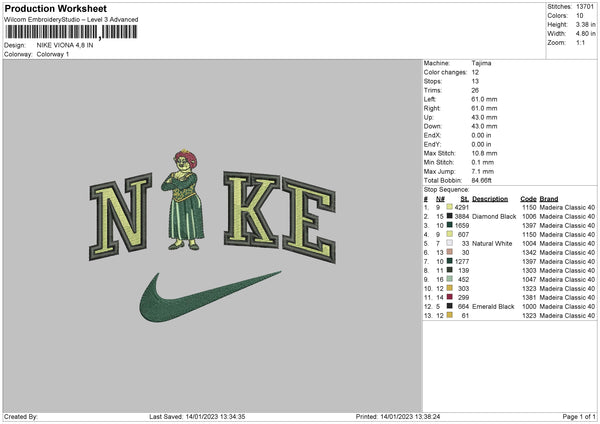This screenshot has width=600, height=424.
Task: Click the yellow swatch in stop row 4
Action: tap(450, 234)
